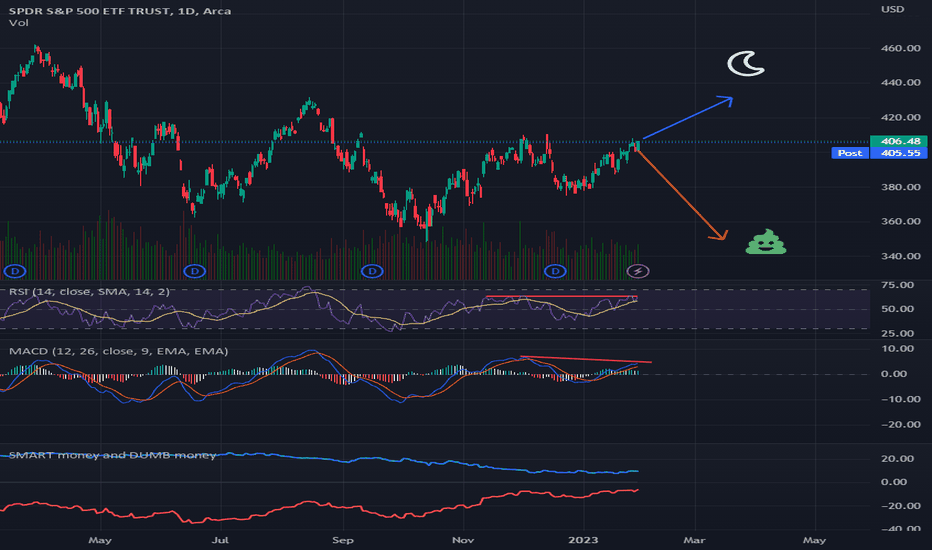Click the Vol indicator label
The image size is (932, 550).
pos(18,23)
